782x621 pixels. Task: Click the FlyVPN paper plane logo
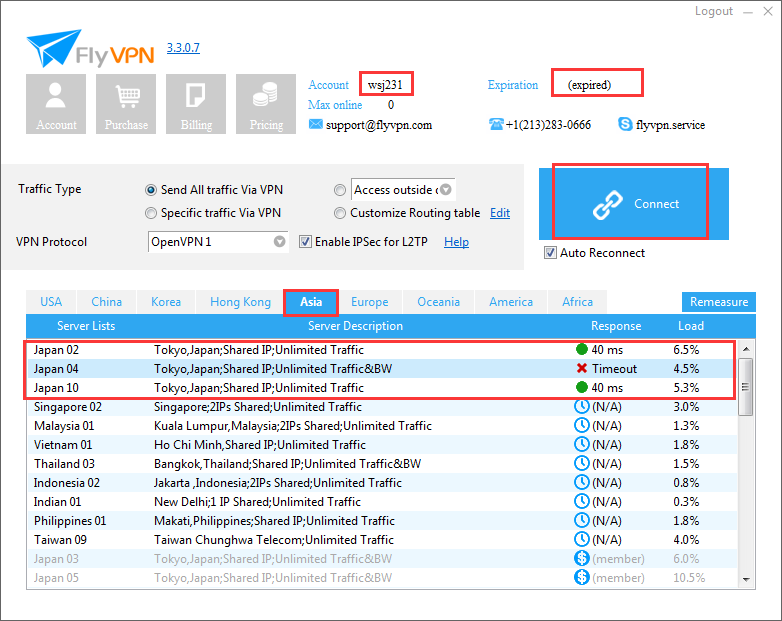pos(54,48)
